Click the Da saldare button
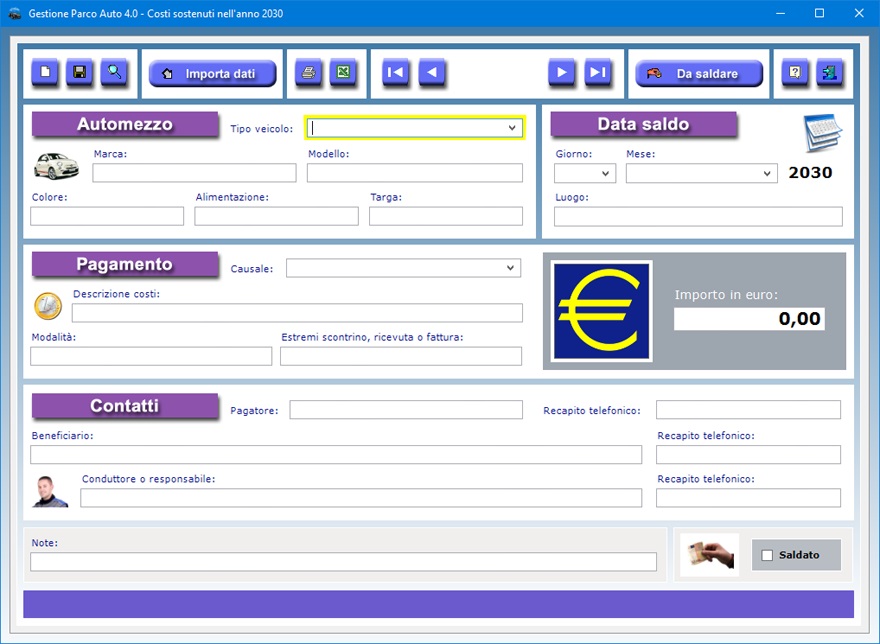This screenshot has width=880, height=644. click(699, 74)
